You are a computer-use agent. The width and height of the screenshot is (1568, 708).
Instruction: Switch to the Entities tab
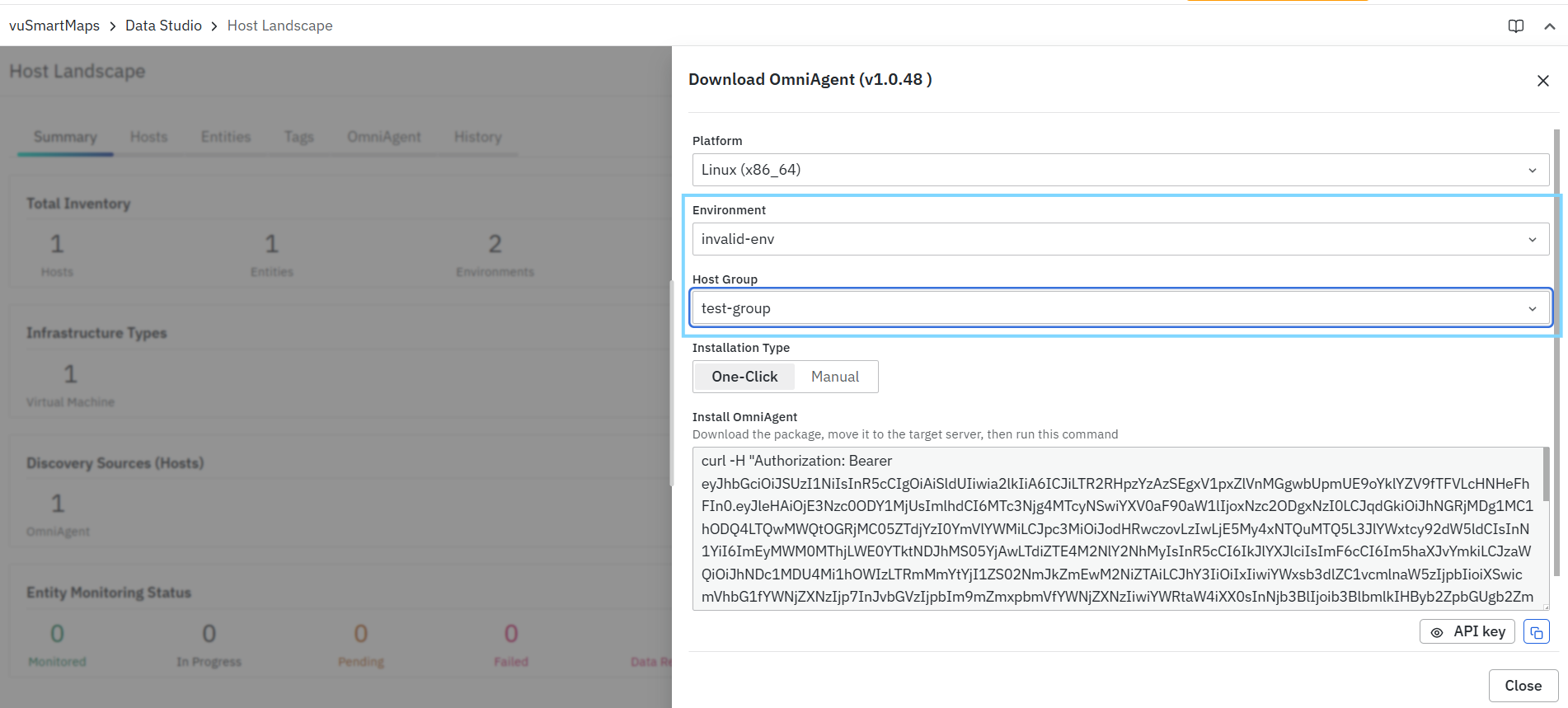point(226,137)
